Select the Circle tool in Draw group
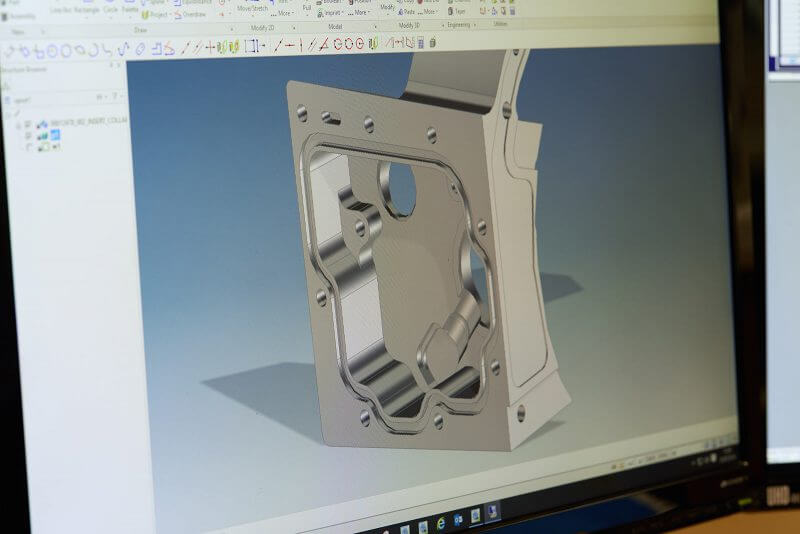Image resolution: width=800 pixels, height=534 pixels. click(x=110, y=9)
